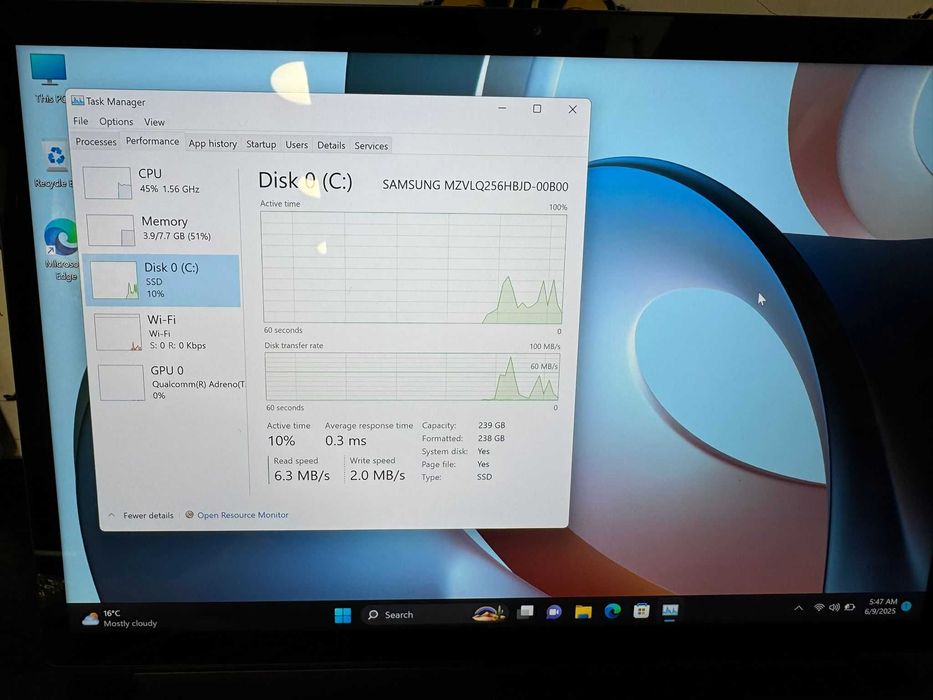This screenshot has height=700, width=933.
Task: Open the This PC desktop icon
Action: pyautogui.click(x=48, y=77)
